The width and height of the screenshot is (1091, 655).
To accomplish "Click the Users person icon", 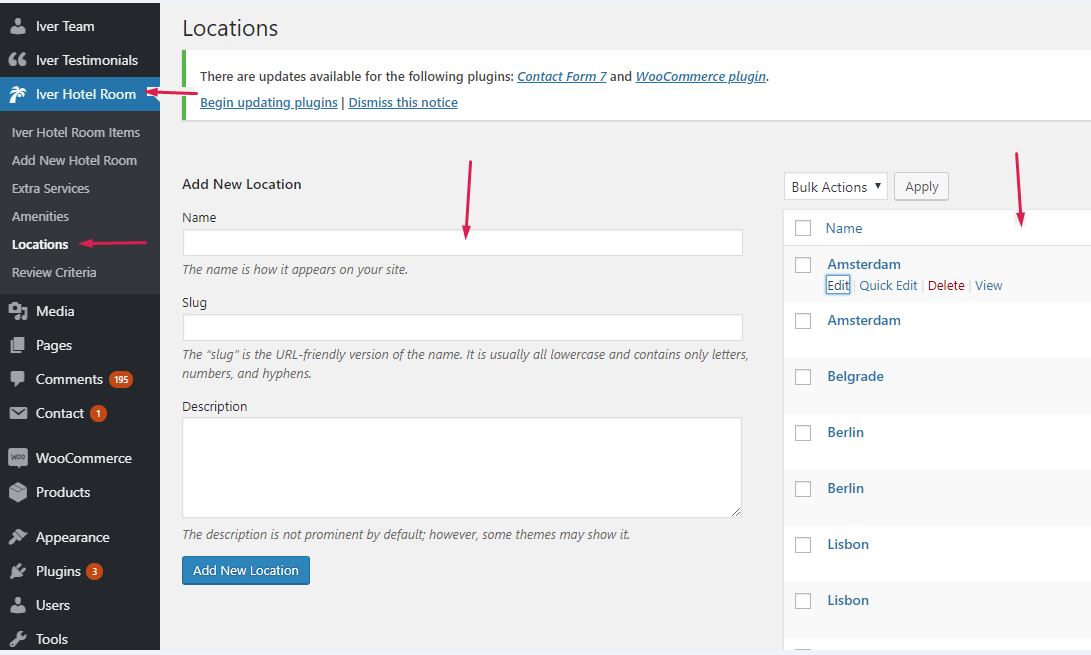I will (18, 605).
